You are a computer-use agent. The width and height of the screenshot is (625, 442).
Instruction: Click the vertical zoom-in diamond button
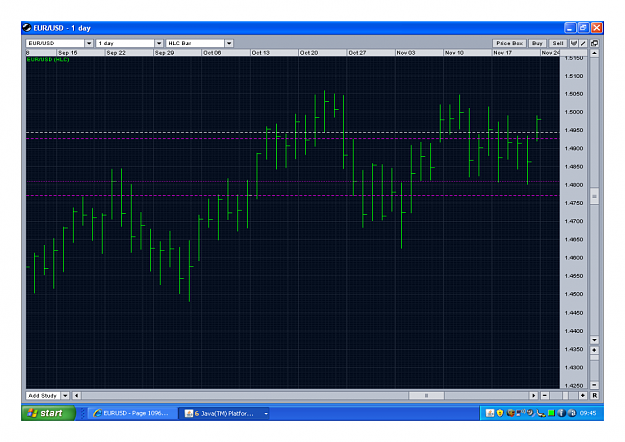[x=594, y=350]
